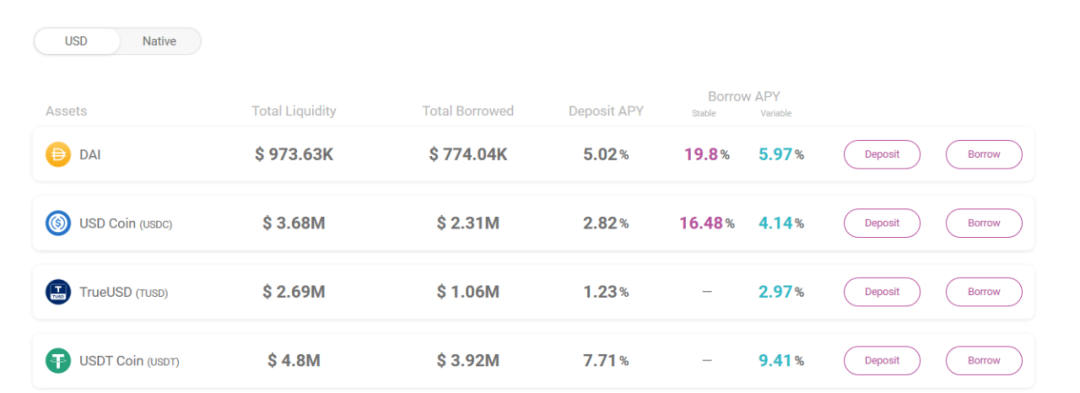
Task: Switch currency display to USD
Action: (x=76, y=41)
